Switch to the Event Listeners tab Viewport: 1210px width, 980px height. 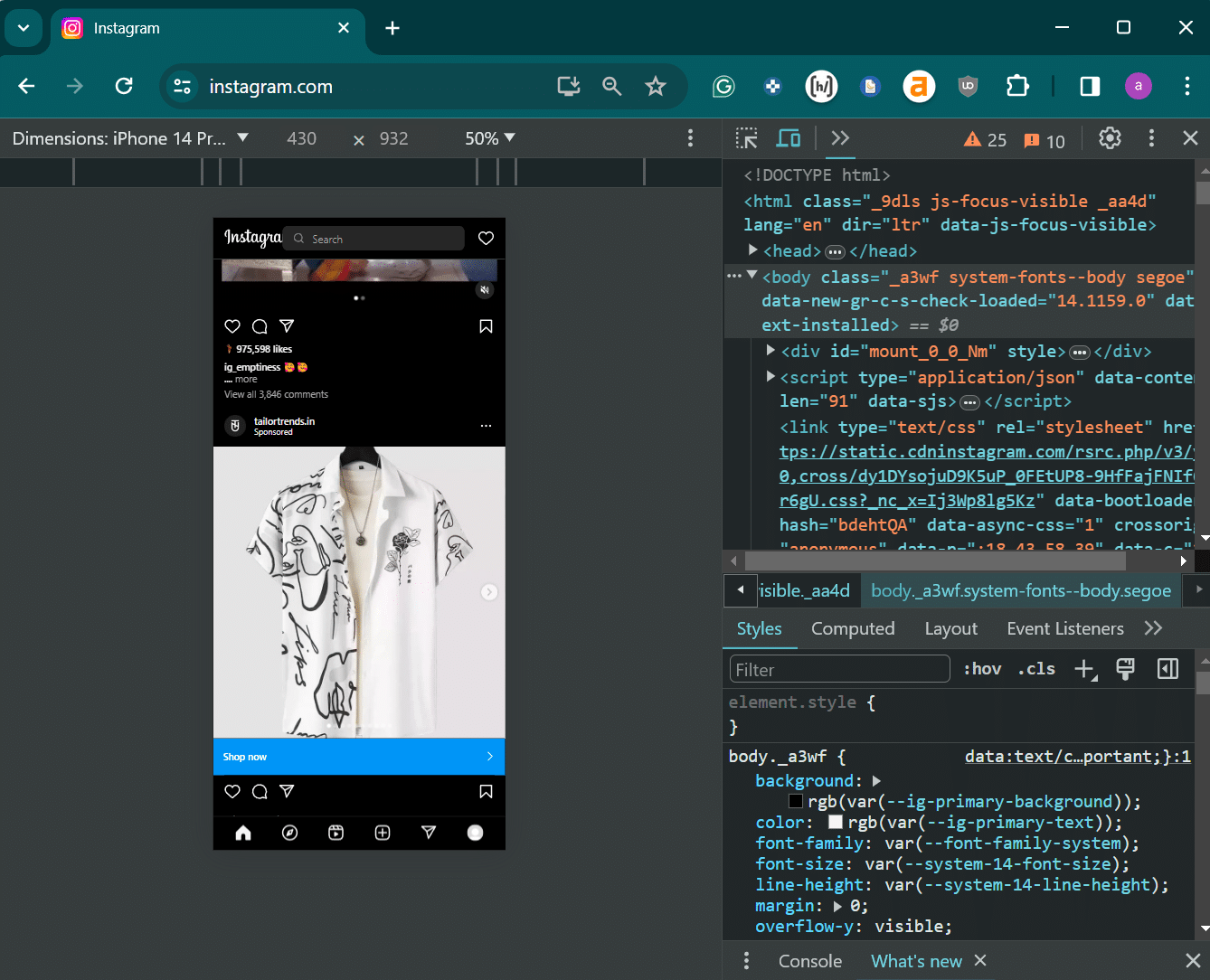(x=1065, y=628)
